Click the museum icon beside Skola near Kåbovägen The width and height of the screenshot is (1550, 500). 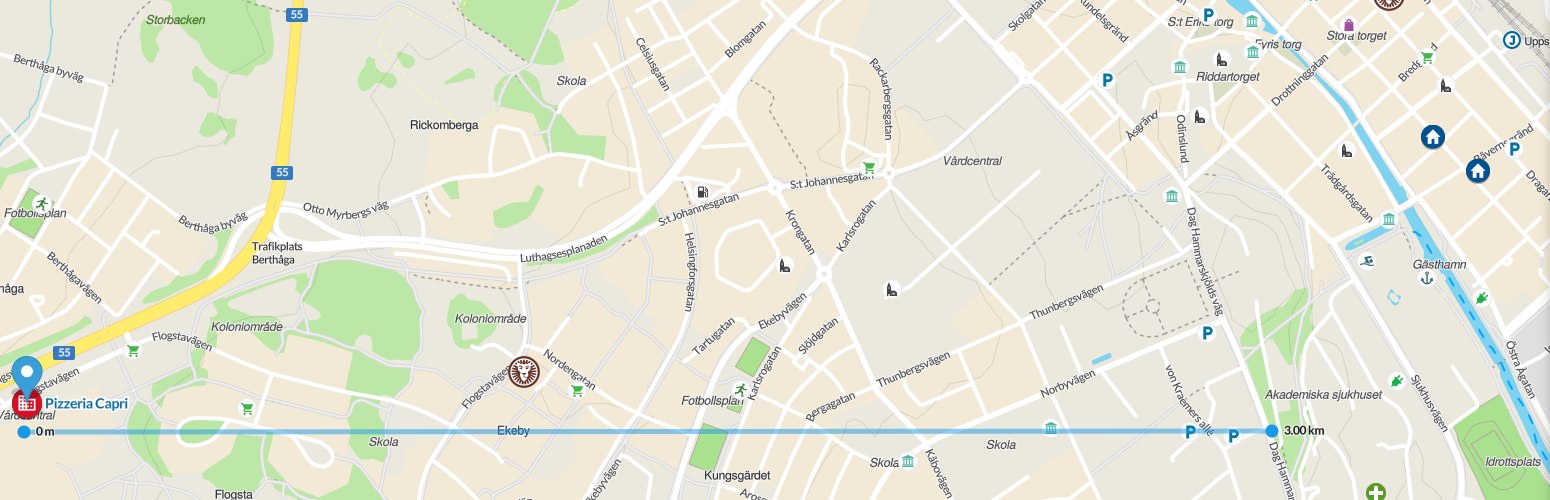click(907, 461)
